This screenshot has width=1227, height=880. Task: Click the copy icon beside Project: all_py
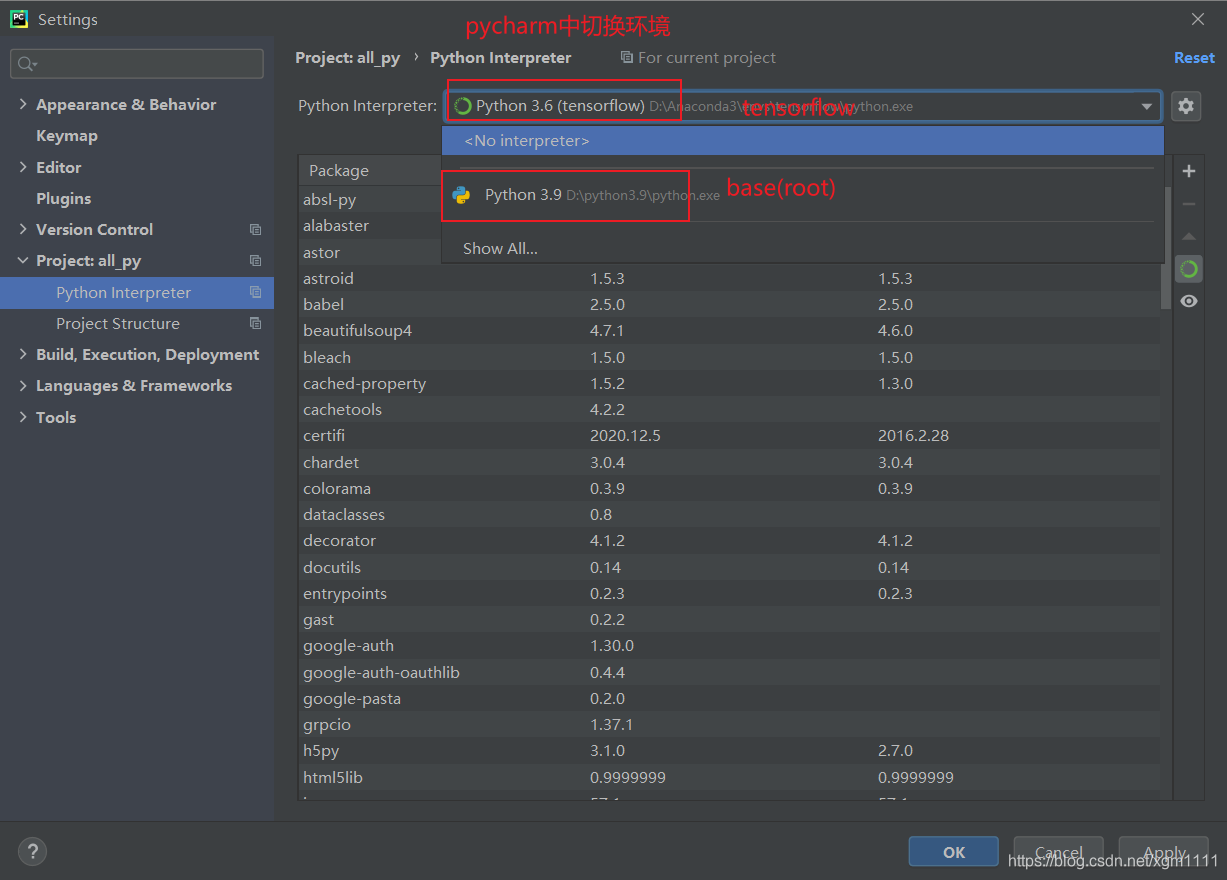[x=255, y=261]
